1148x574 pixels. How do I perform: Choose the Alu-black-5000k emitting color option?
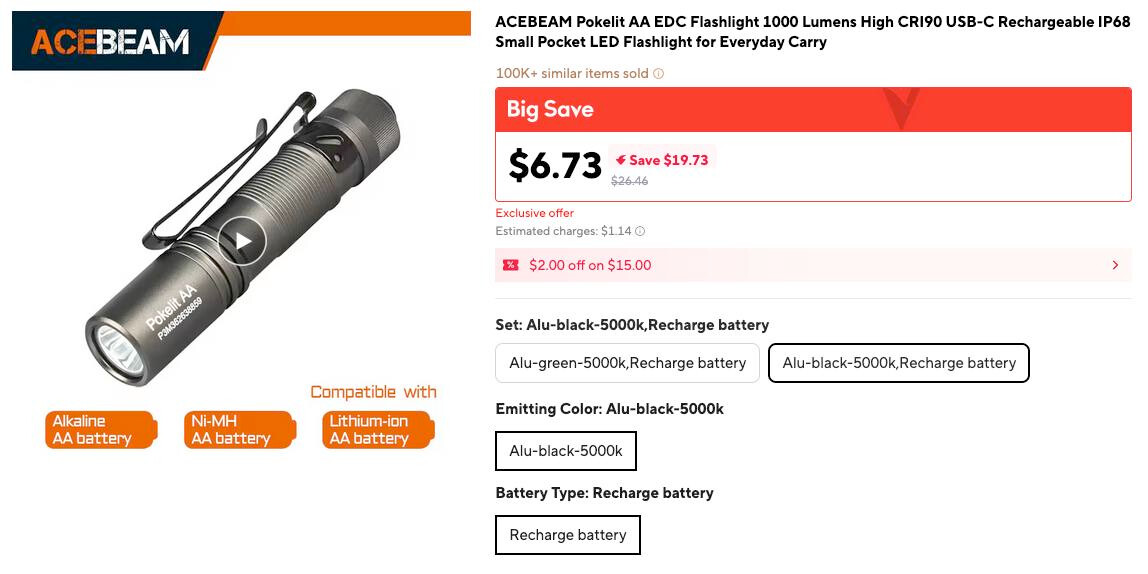[565, 451]
